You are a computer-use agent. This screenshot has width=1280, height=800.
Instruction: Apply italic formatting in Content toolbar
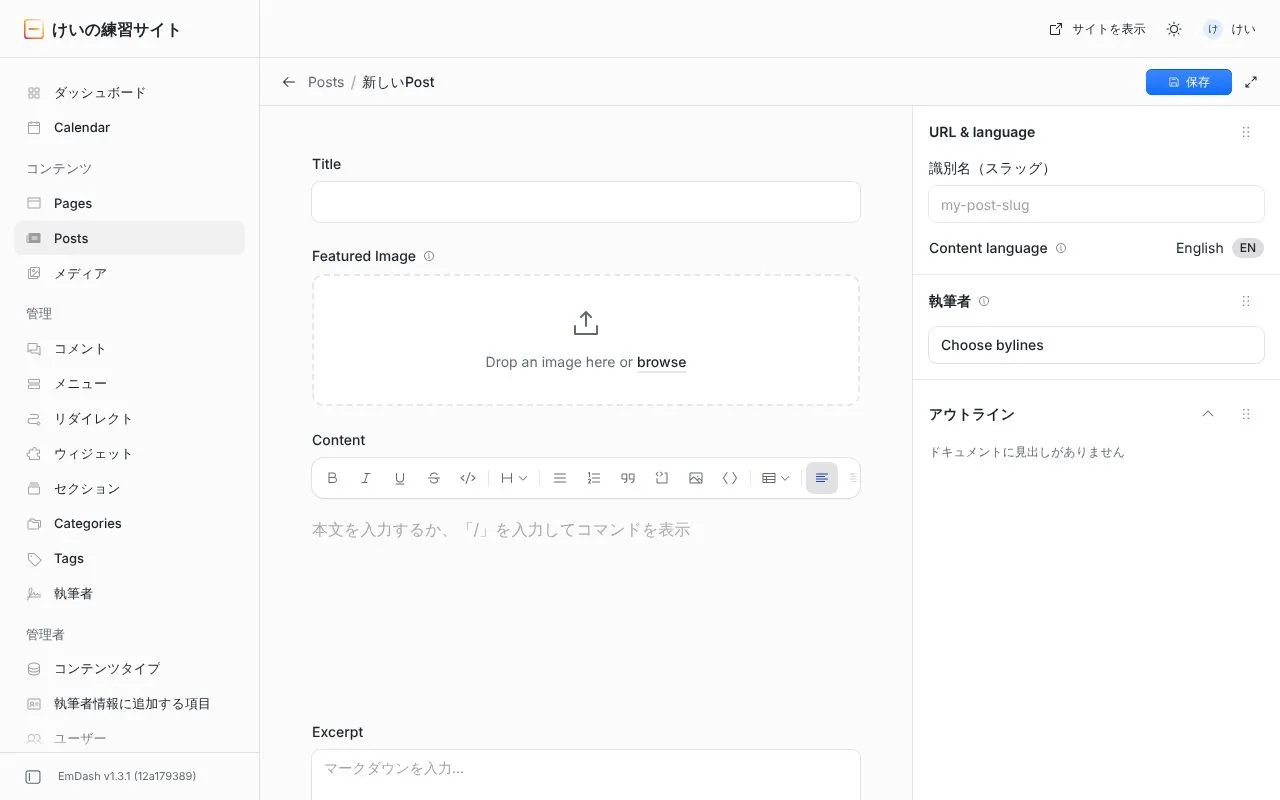click(366, 478)
